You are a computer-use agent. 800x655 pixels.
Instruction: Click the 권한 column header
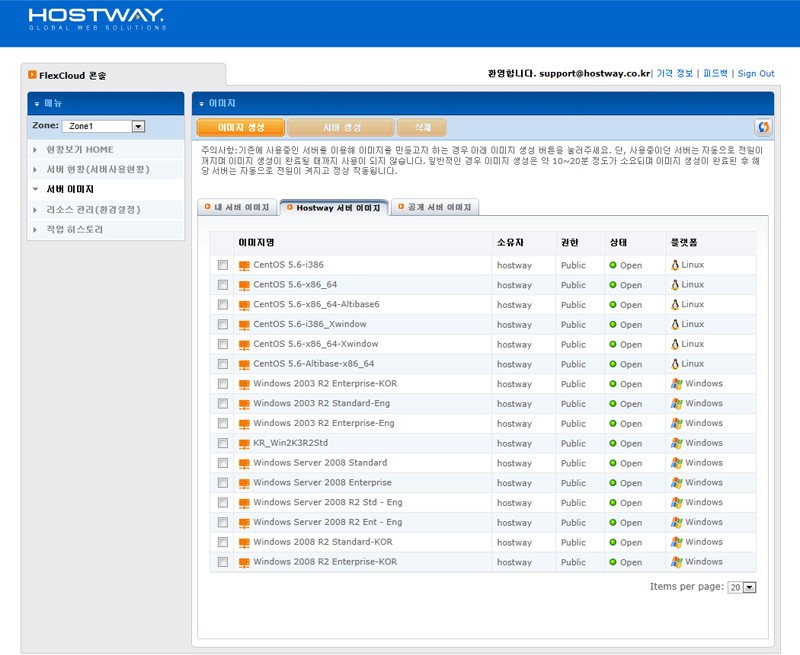[x=569, y=243]
